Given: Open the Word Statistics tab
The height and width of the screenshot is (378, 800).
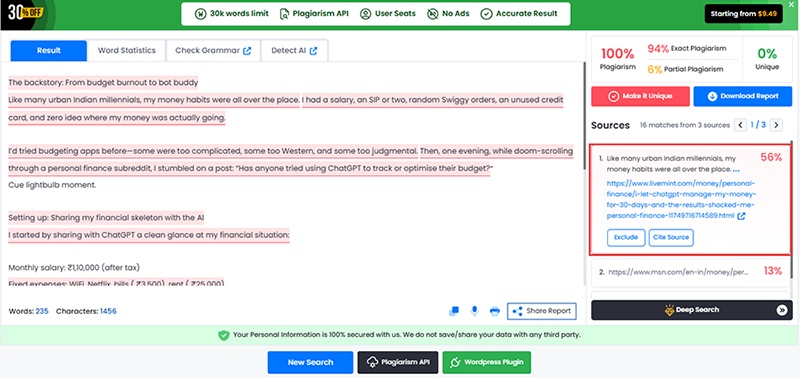Looking at the screenshot, I should (127, 51).
